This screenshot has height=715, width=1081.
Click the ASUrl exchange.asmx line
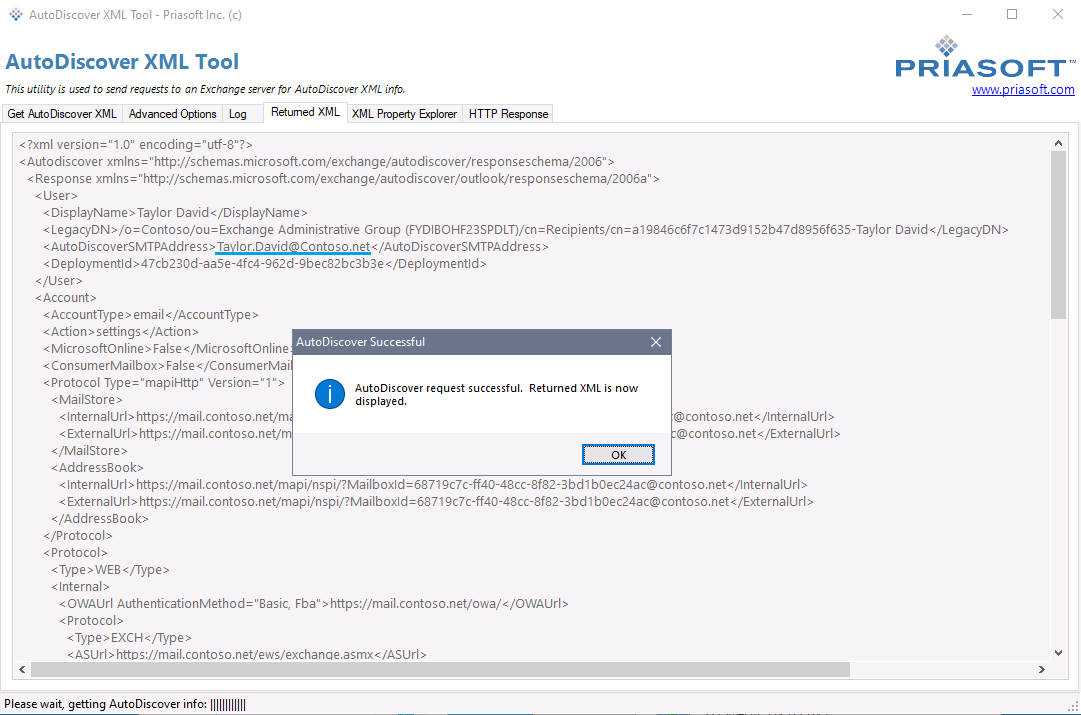pyautogui.click(x=247, y=654)
